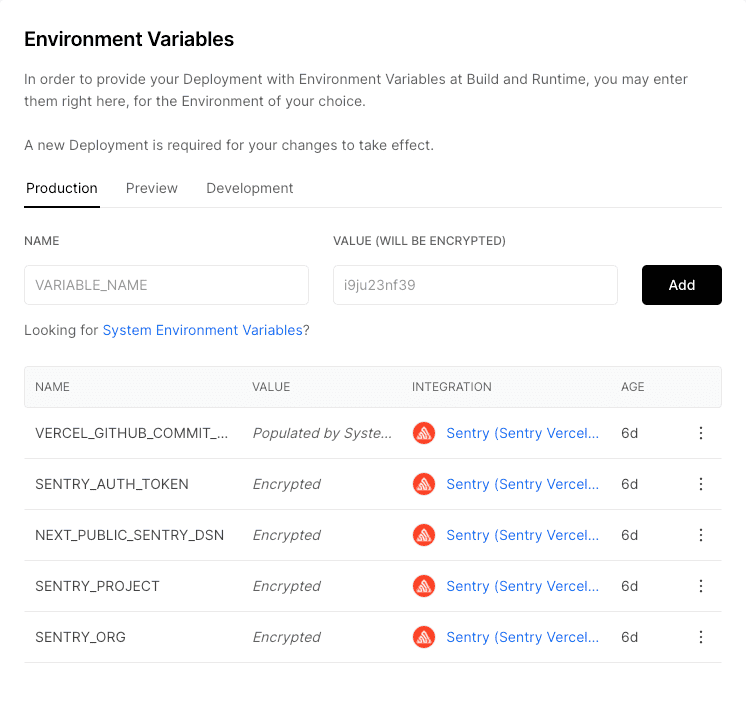Click Sentry icon in SENTRY_PROJECT row
Viewport: 746px width, 708px height.
pyautogui.click(x=424, y=586)
